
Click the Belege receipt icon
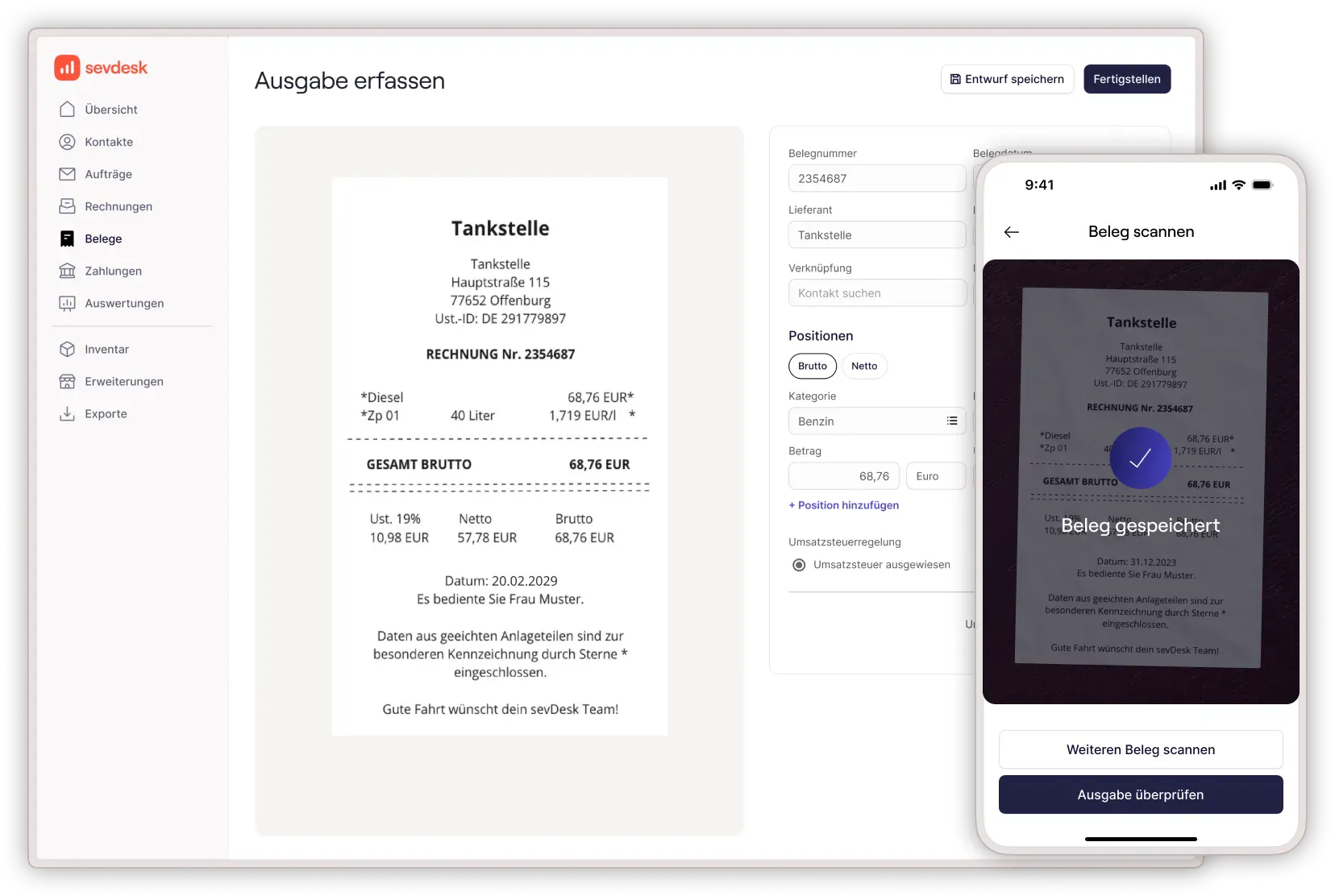(68, 239)
